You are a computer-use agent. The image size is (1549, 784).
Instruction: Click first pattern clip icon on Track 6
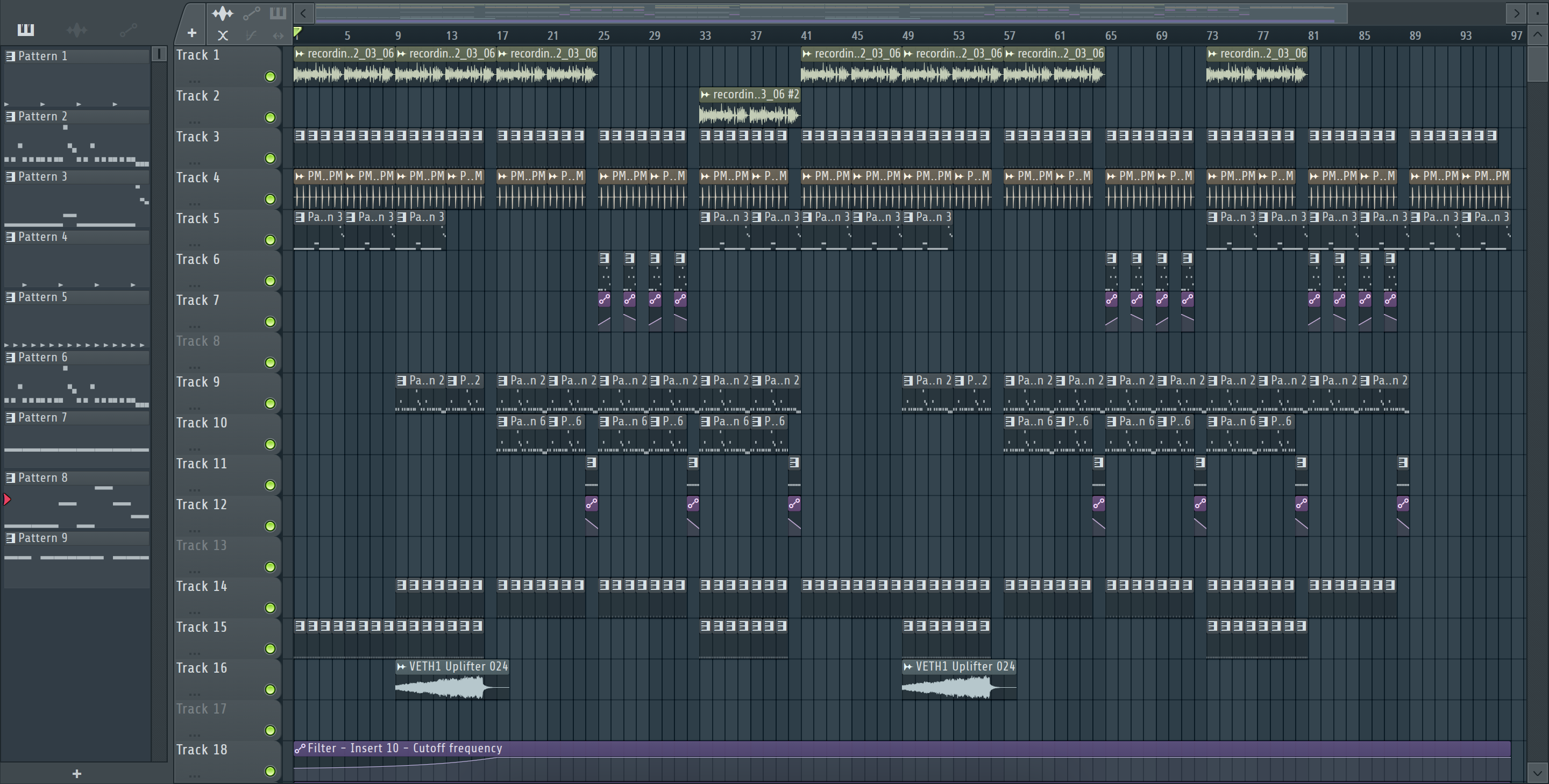tap(605, 258)
